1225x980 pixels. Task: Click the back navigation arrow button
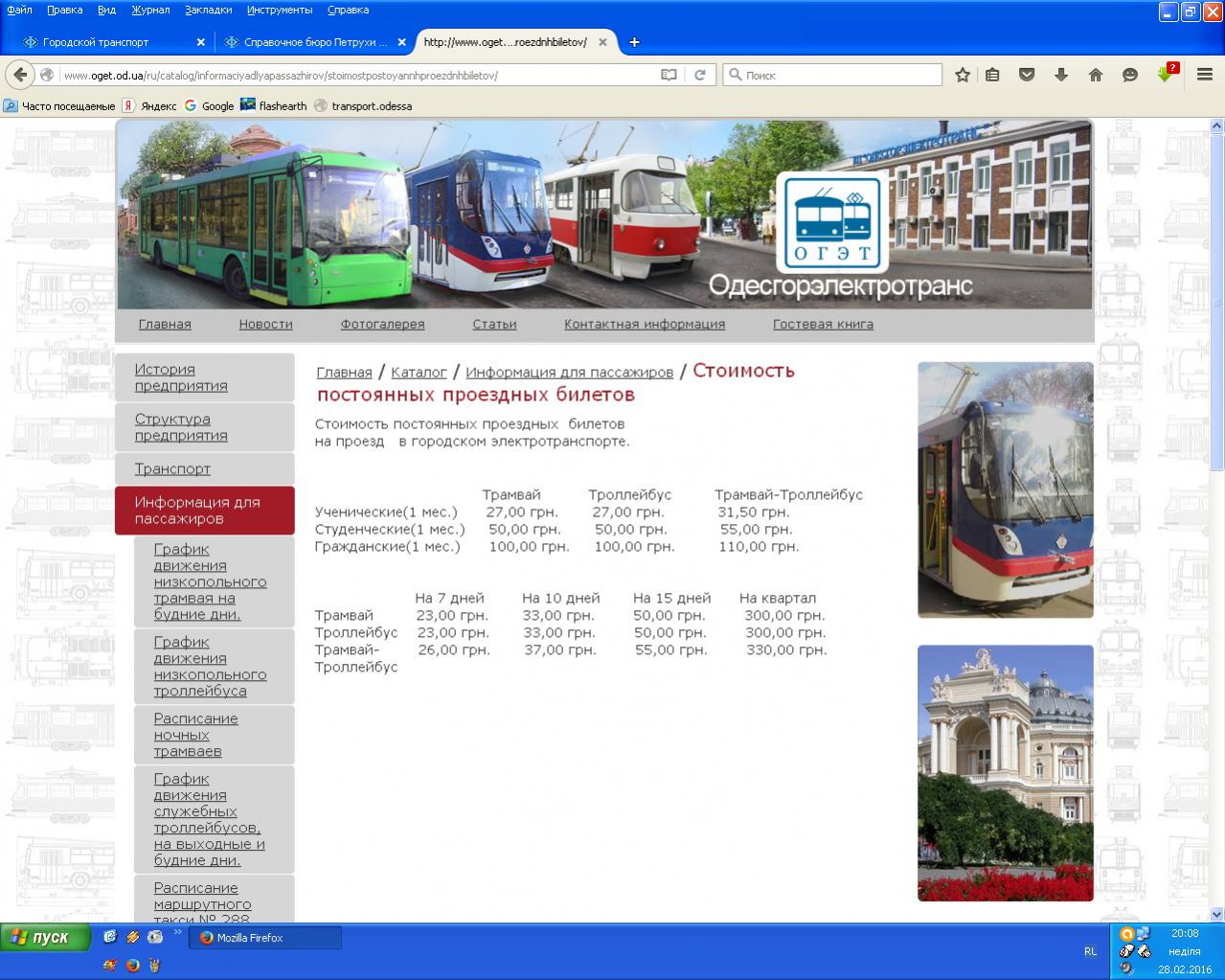click(20, 75)
